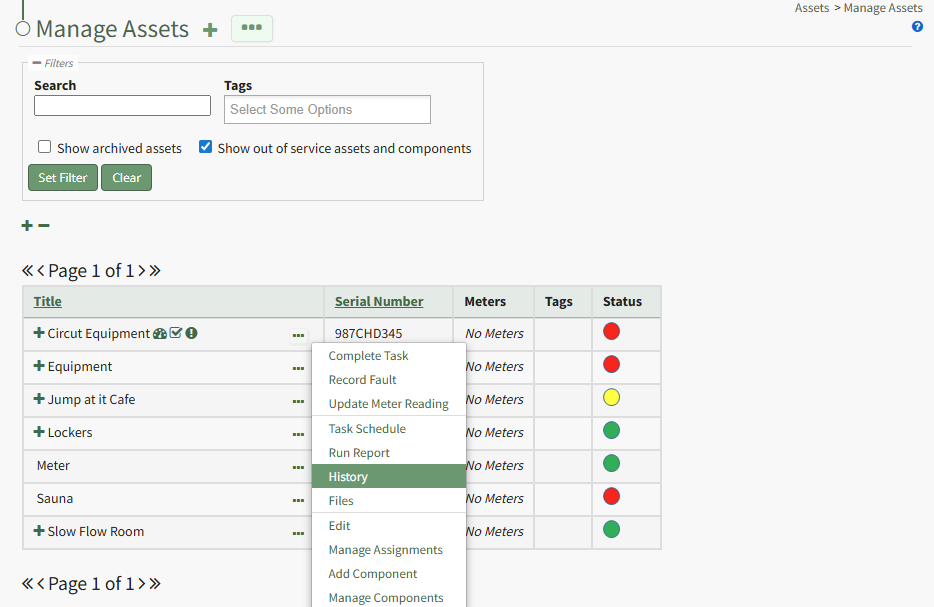This screenshot has height=607, width=934.
Task: Click the meter gauge icon next to Circut Equipment
Action: (x=159, y=333)
